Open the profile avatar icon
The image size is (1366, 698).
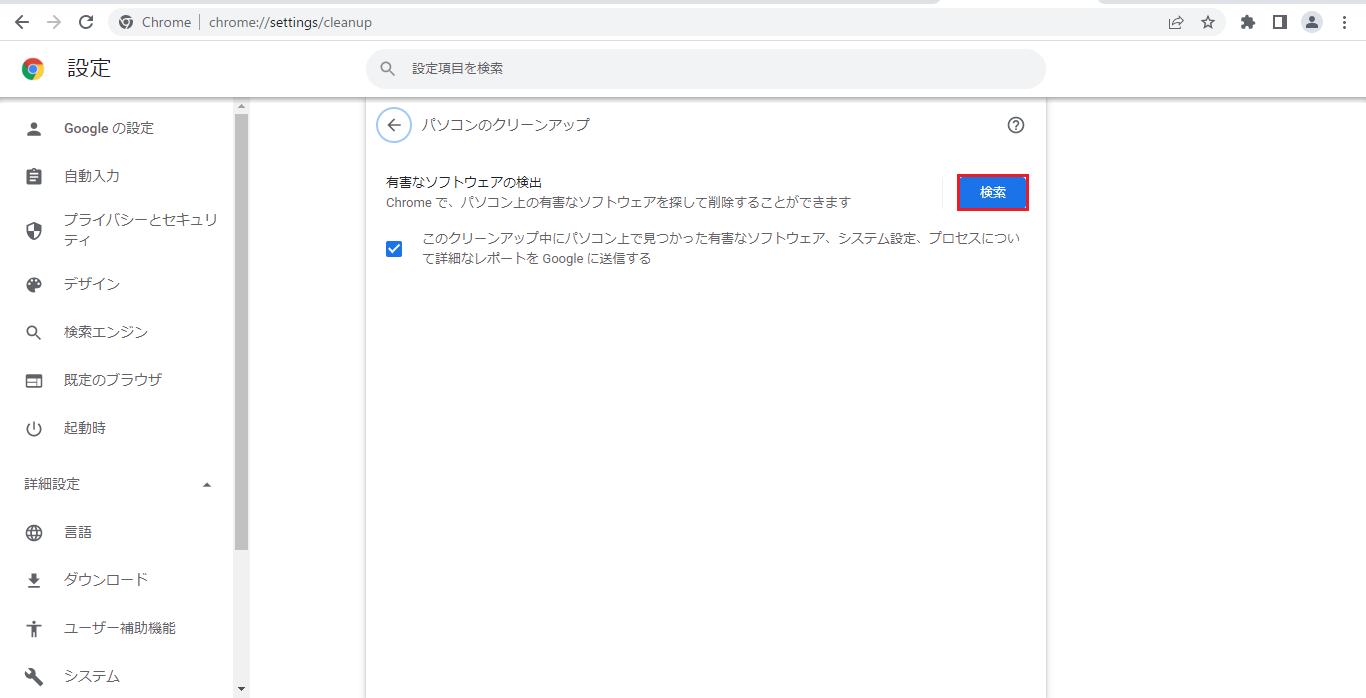click(1312, 22)
